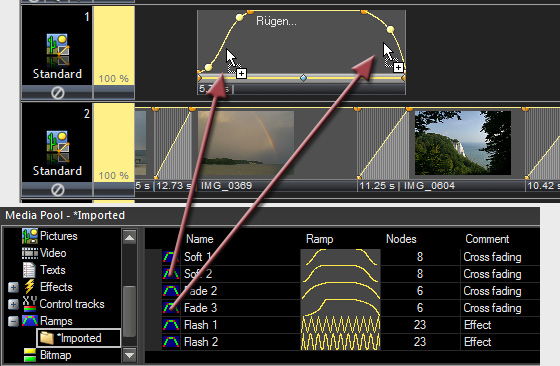
Task: Click the Soft 2 ramp icon
Action: pyautogui.click(x=171, y=274)
